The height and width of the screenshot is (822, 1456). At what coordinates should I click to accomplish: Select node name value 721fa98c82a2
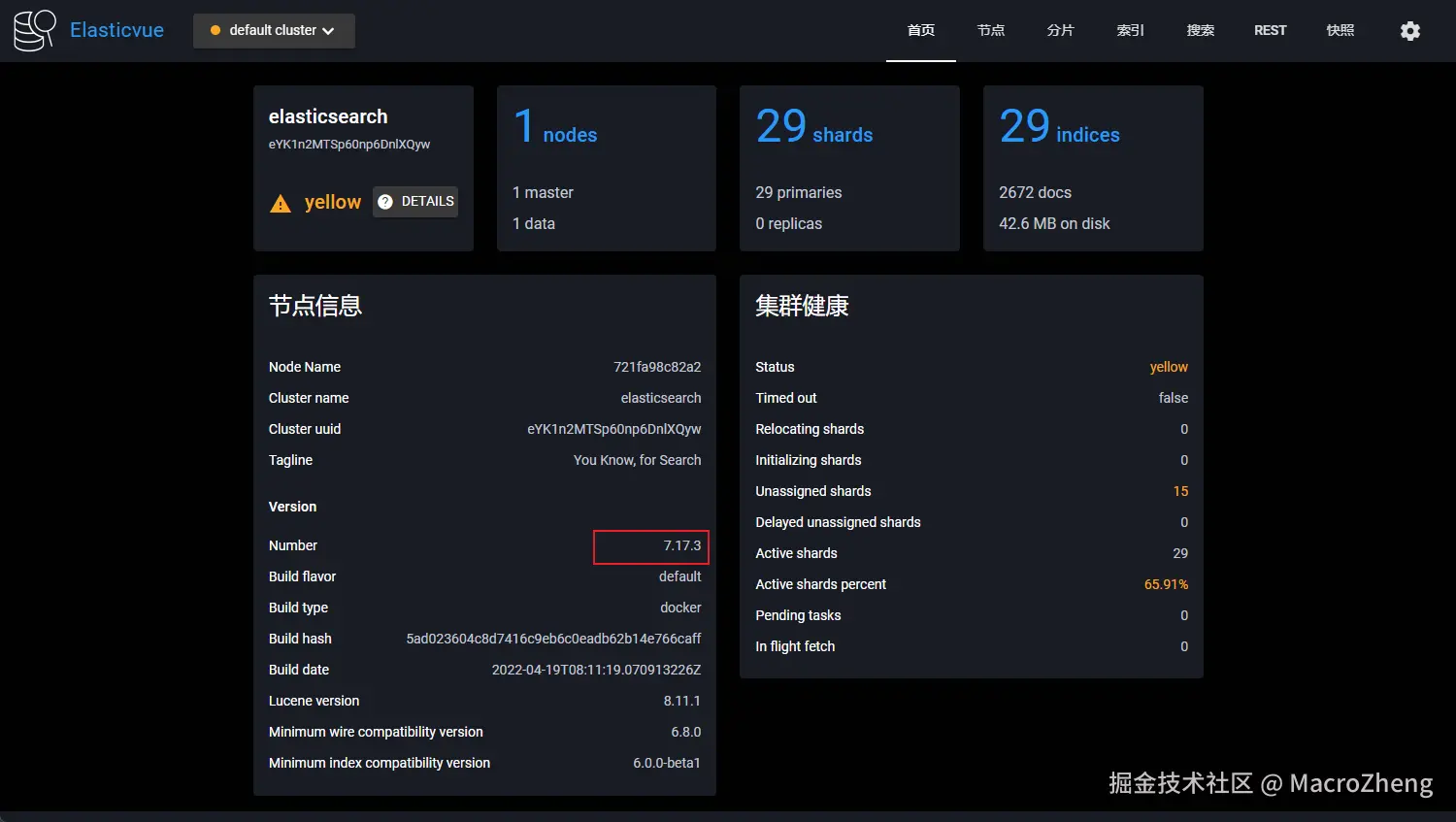(657, 367)
